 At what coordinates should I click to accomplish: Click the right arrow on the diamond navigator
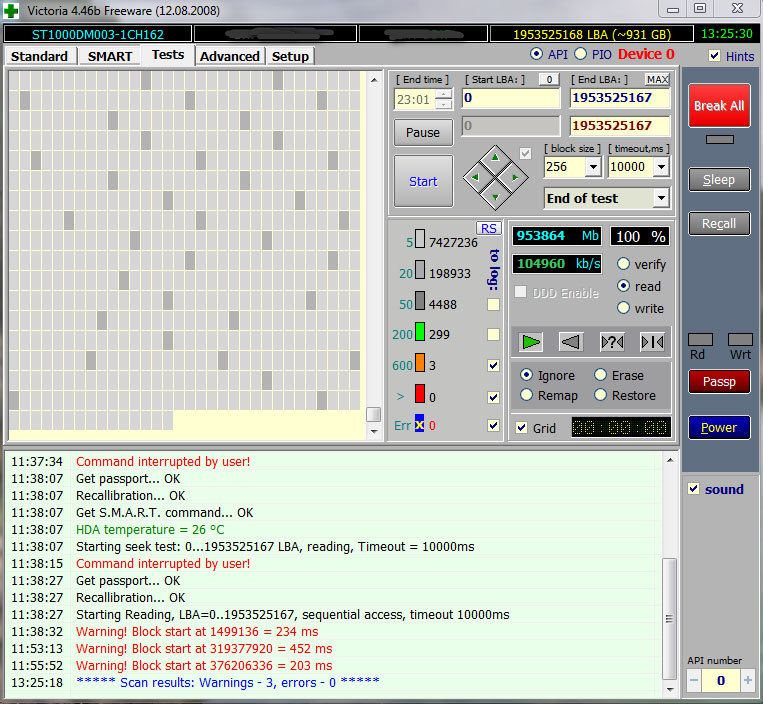515,178
